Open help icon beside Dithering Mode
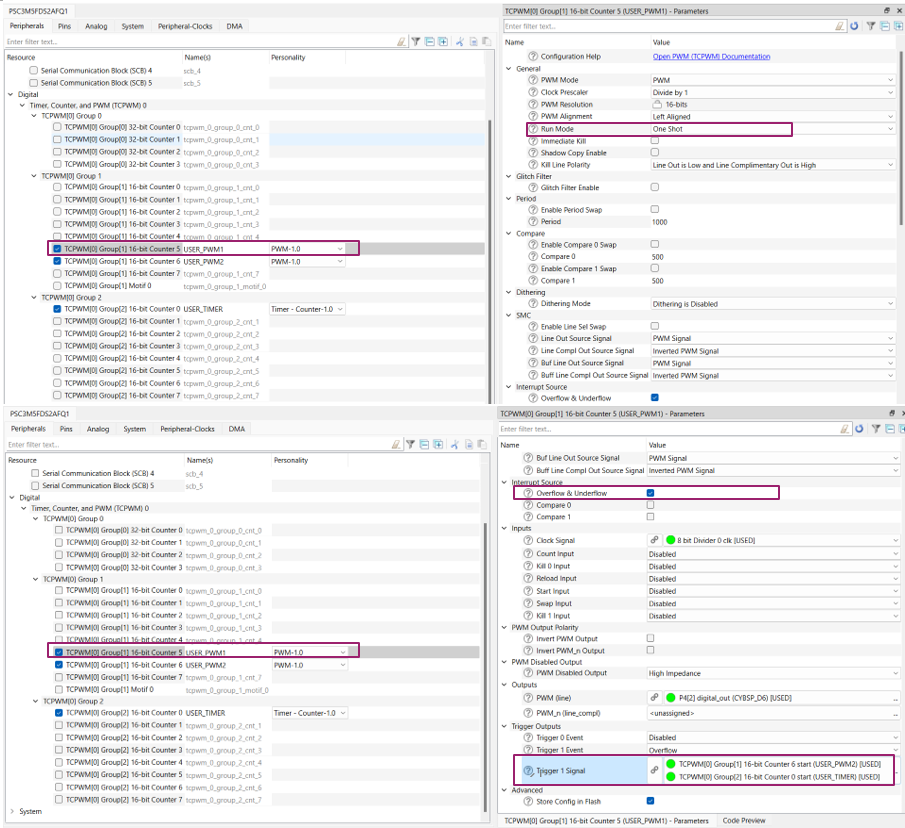905x828 pixels. tap(533, 304)
